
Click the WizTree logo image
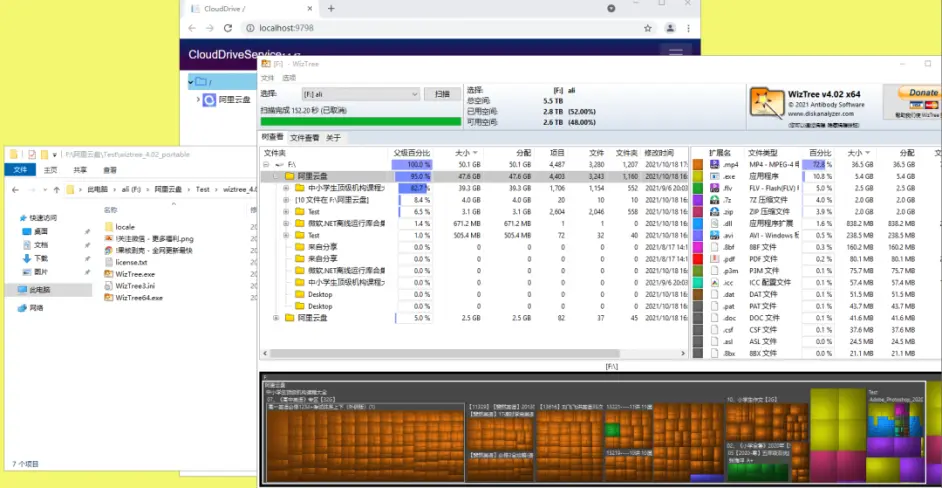pos(767,103)
